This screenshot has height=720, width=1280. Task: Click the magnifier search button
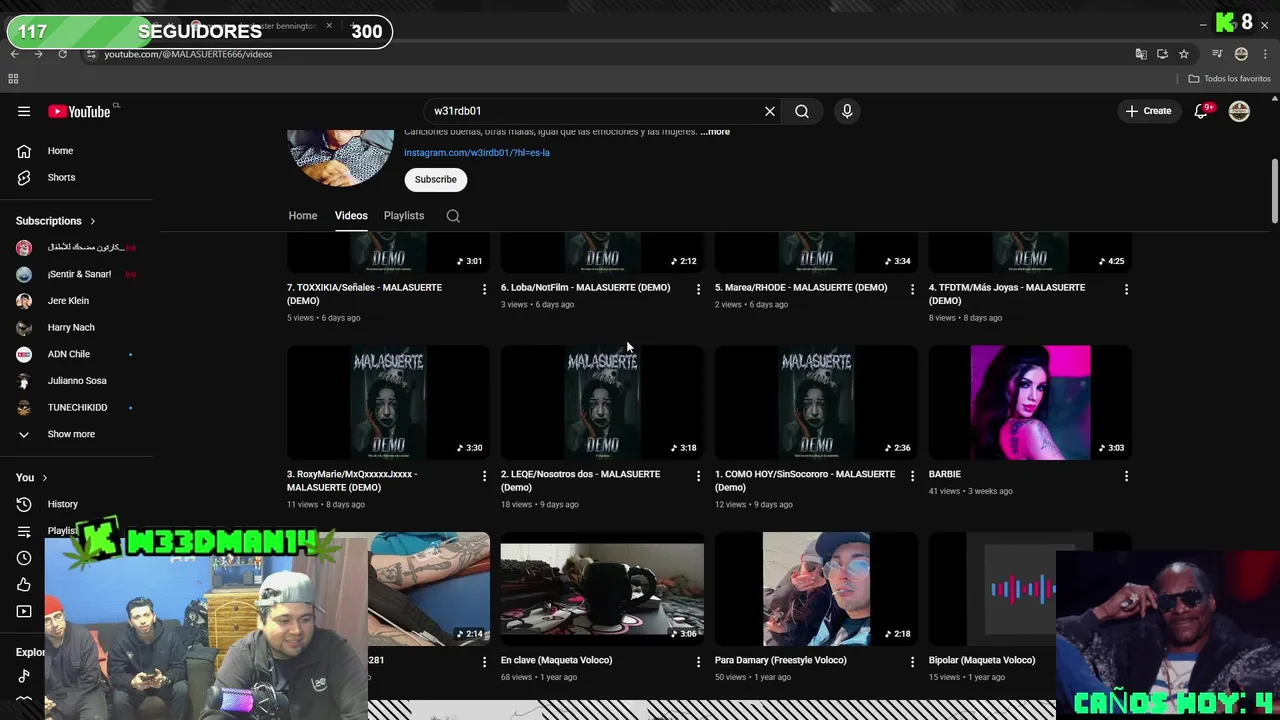pyautogui.click(x=802, y=111)
